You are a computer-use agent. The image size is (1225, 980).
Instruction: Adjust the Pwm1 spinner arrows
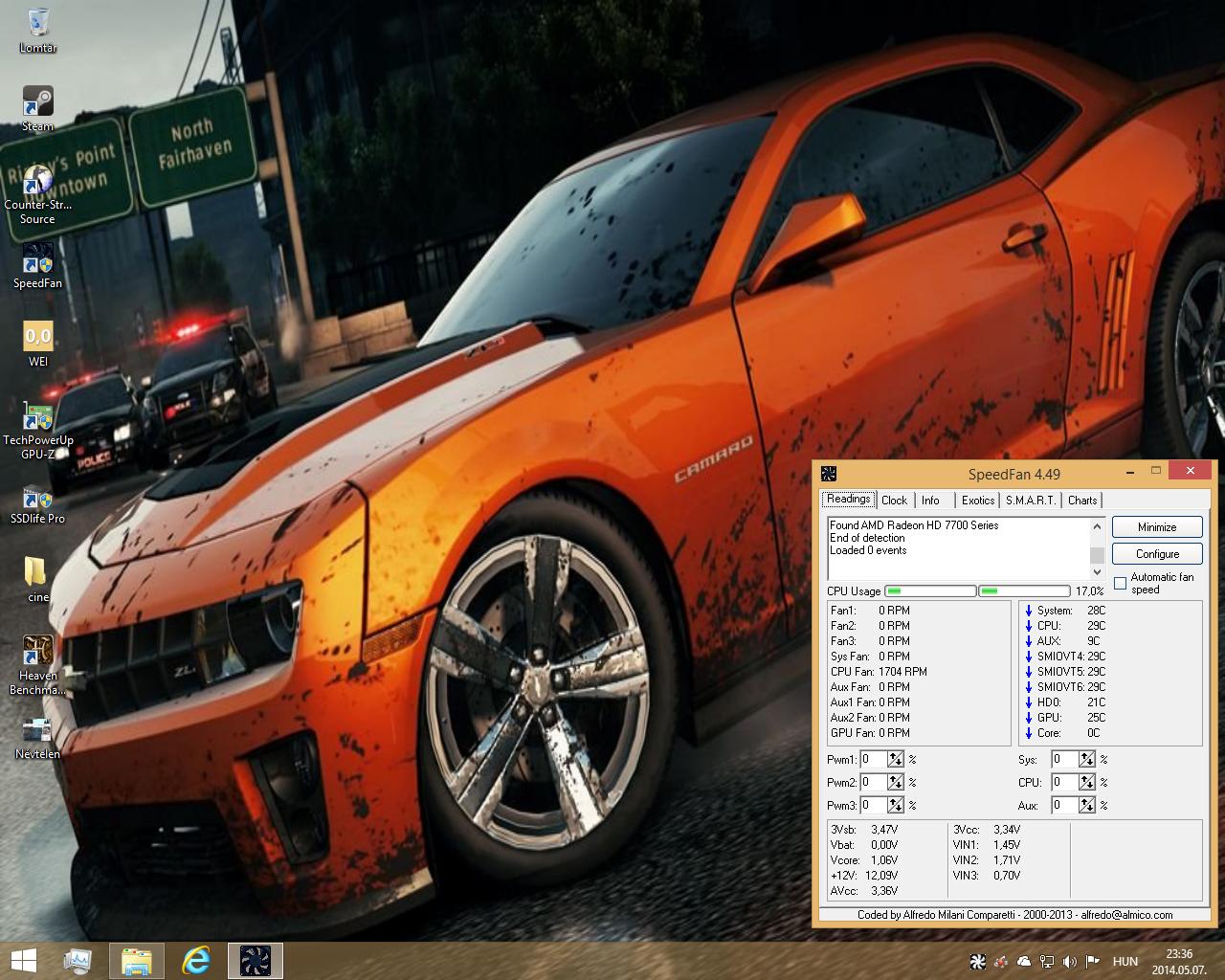point(896,759)
